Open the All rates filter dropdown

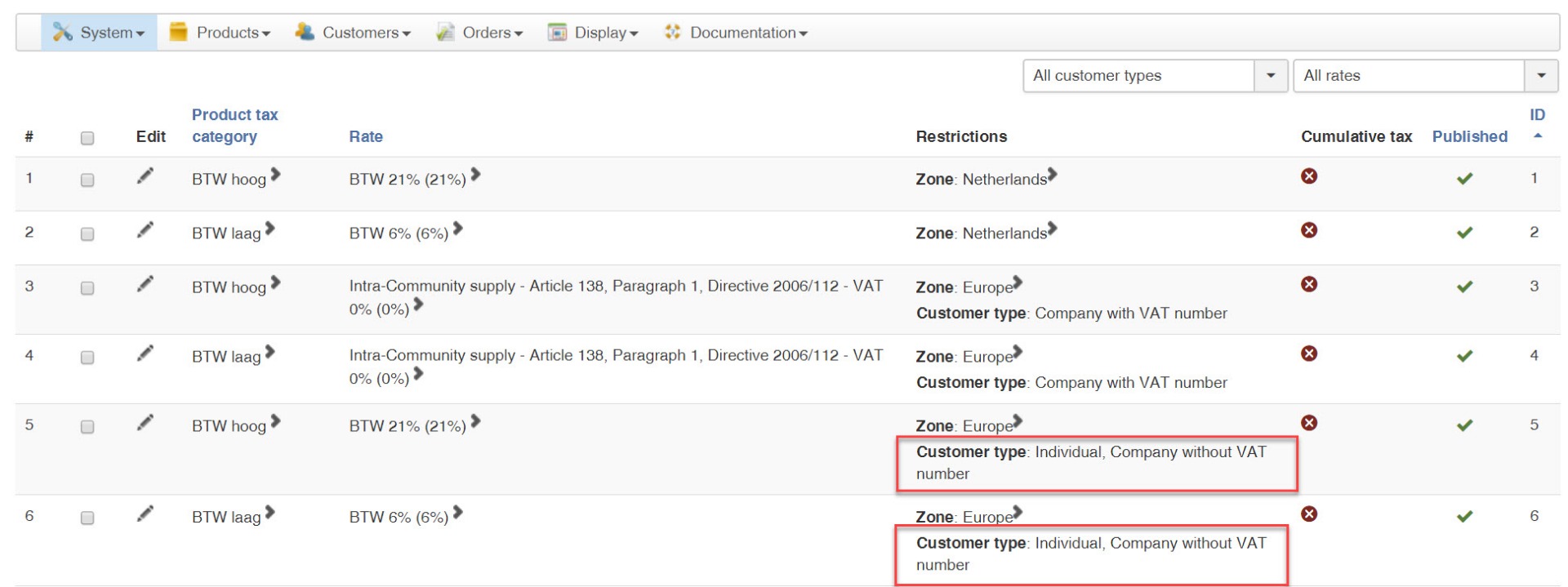click(1425, 76)
